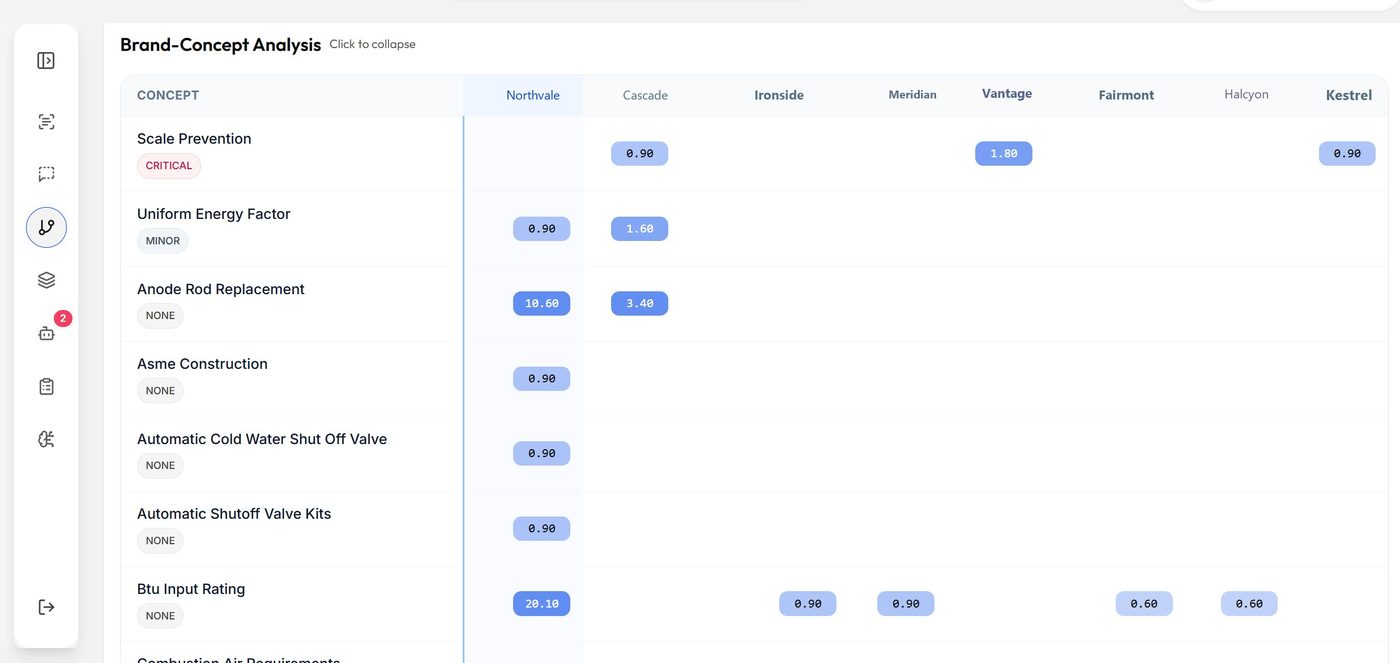
Task: Select the Halcyon column header
Action: 1246,94
